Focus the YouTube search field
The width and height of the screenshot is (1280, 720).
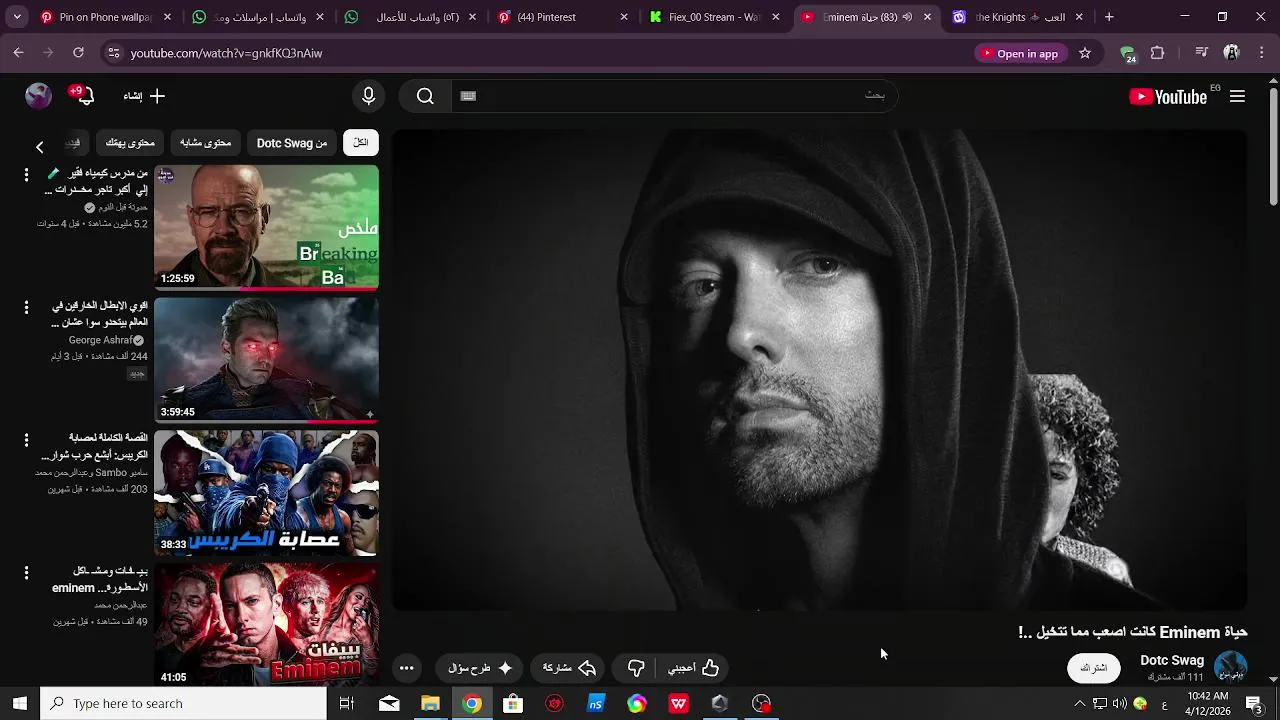coord(675,96)
